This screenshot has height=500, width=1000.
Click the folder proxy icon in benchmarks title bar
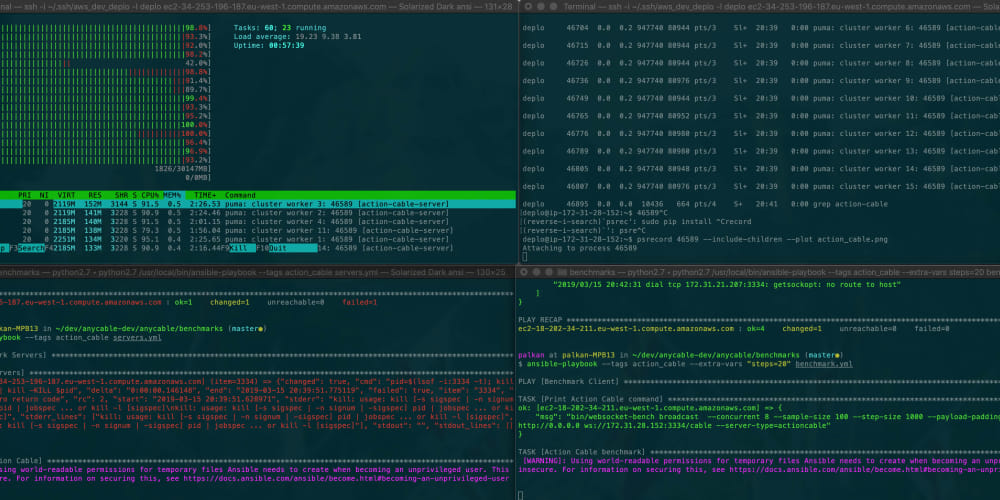[562, 272]
